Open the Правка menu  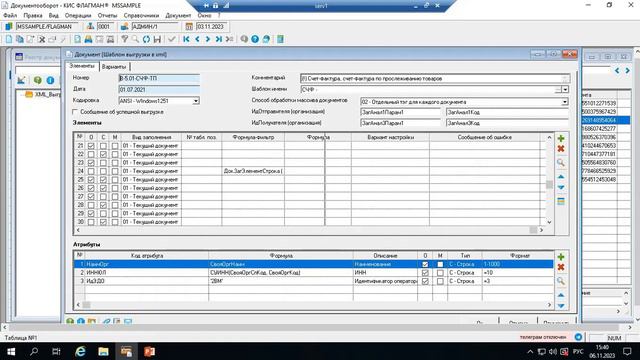(33, 16)
